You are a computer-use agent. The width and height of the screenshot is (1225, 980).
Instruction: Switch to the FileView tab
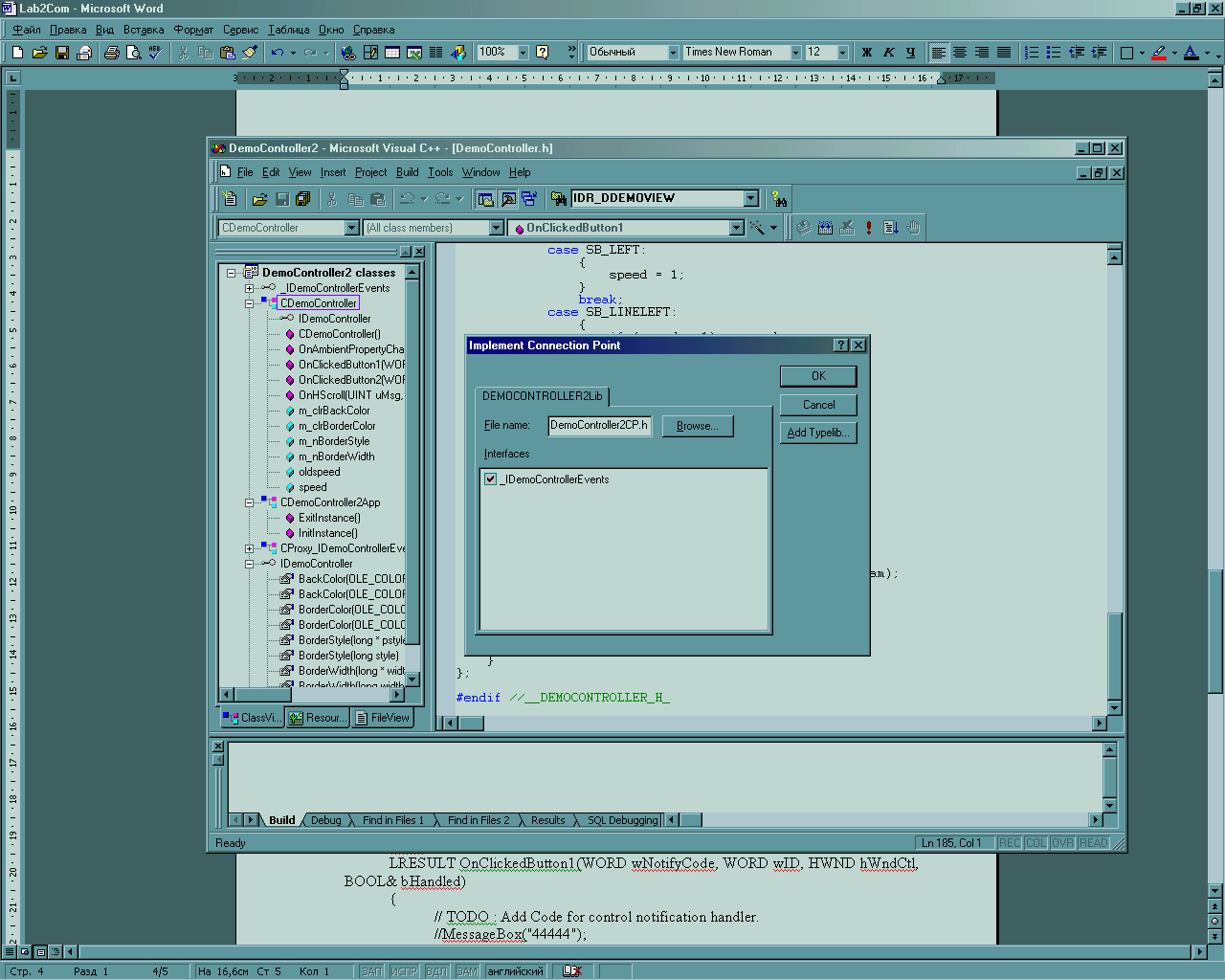click(x=382, y=718)
